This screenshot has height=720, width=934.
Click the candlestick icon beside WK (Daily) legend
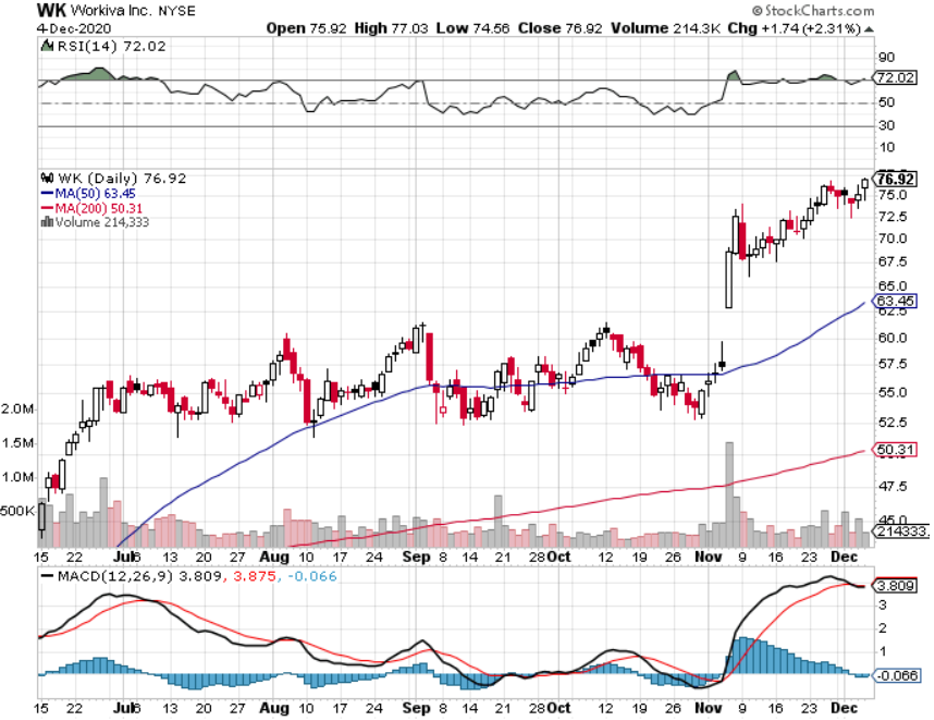pyautogui.click(x=45, y=178)
